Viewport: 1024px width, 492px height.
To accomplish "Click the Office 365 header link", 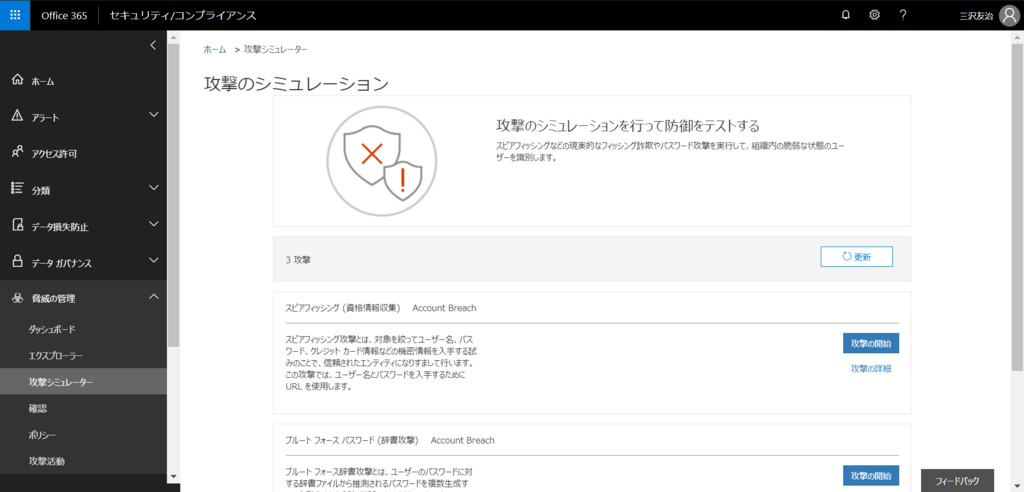I will (x=64, y=16).
